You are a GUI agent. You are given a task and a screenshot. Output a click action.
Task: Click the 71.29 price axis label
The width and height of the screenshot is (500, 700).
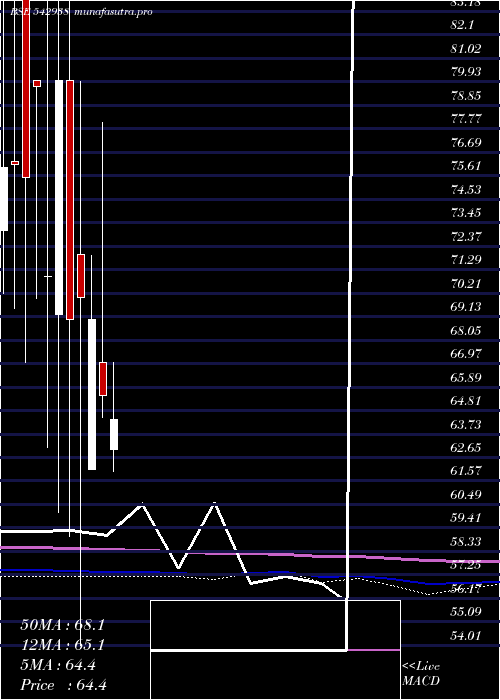point(466,260)
